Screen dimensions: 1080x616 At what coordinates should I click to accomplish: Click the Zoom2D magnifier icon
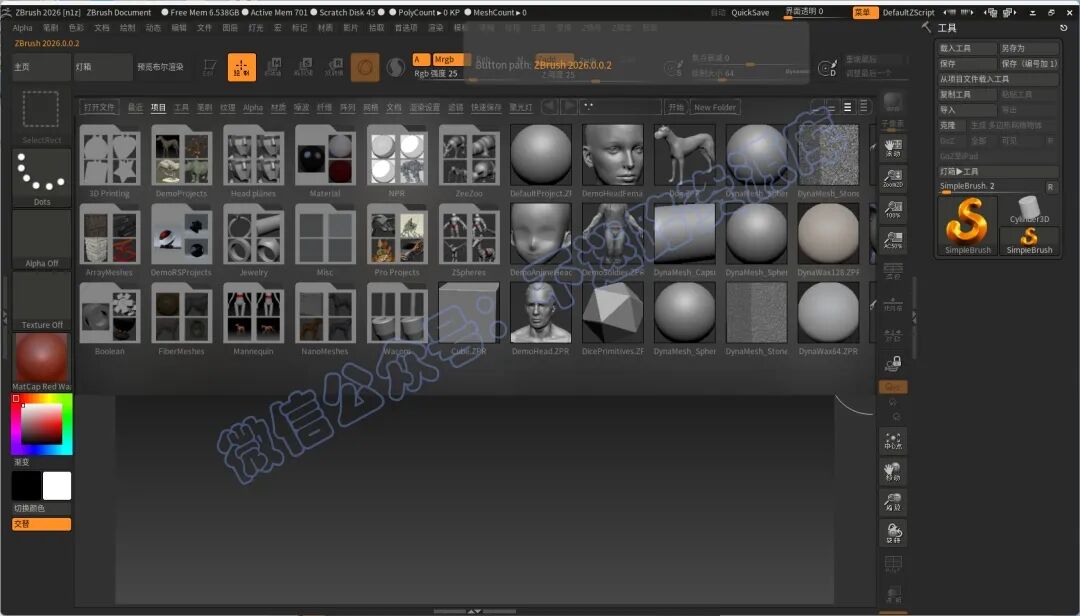pos(893,178)
